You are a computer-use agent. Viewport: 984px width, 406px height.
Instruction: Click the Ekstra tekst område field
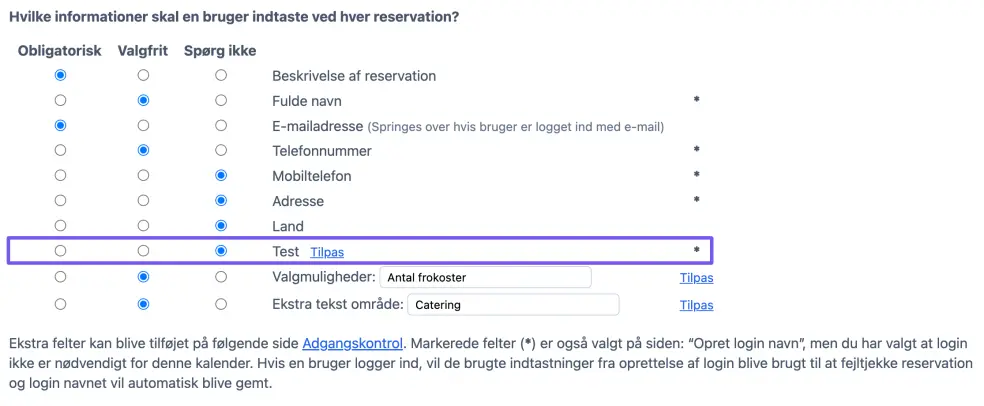(x=514, y=304)
